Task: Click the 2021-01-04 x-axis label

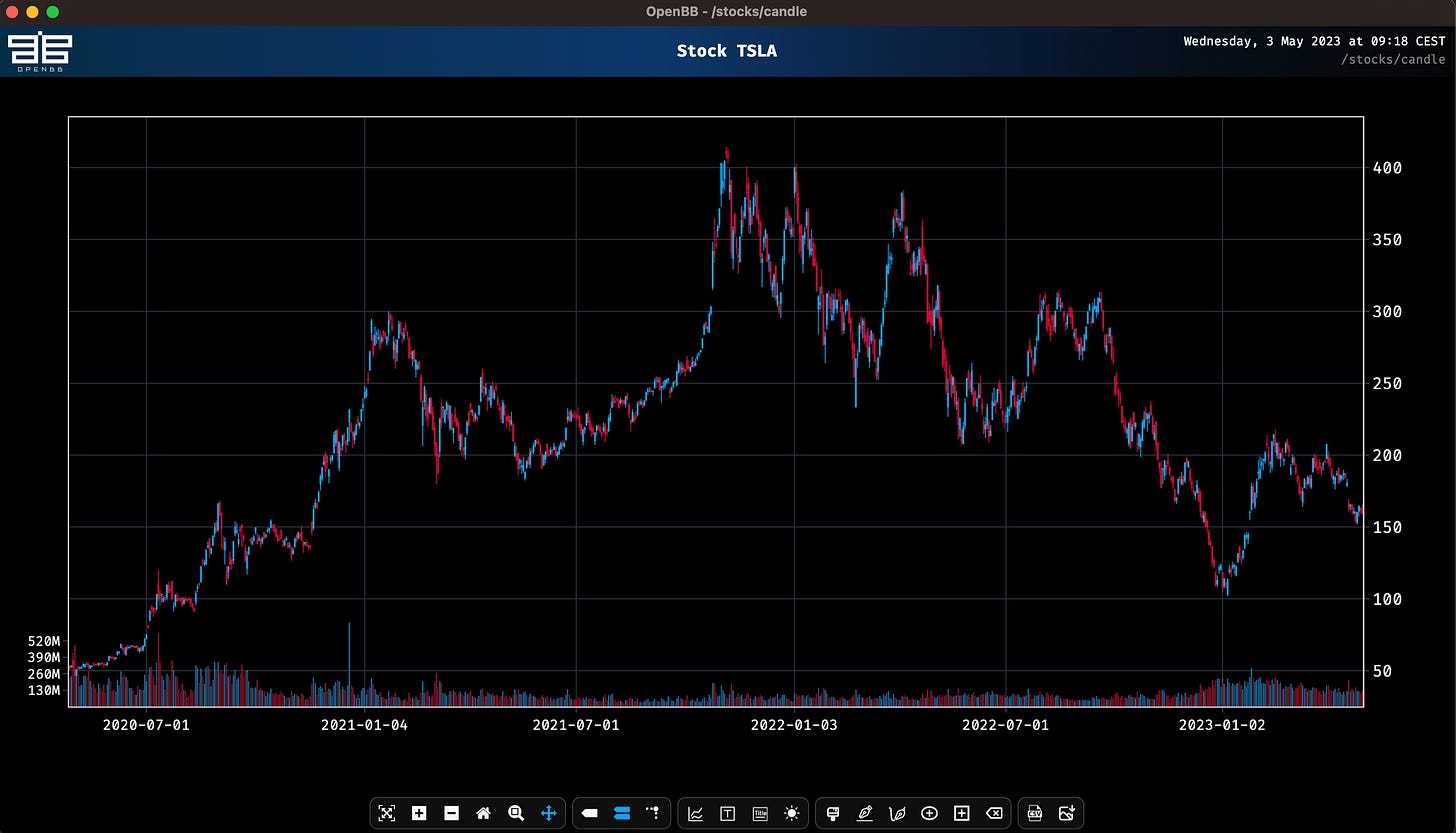Action: click(x=364, y=725)
